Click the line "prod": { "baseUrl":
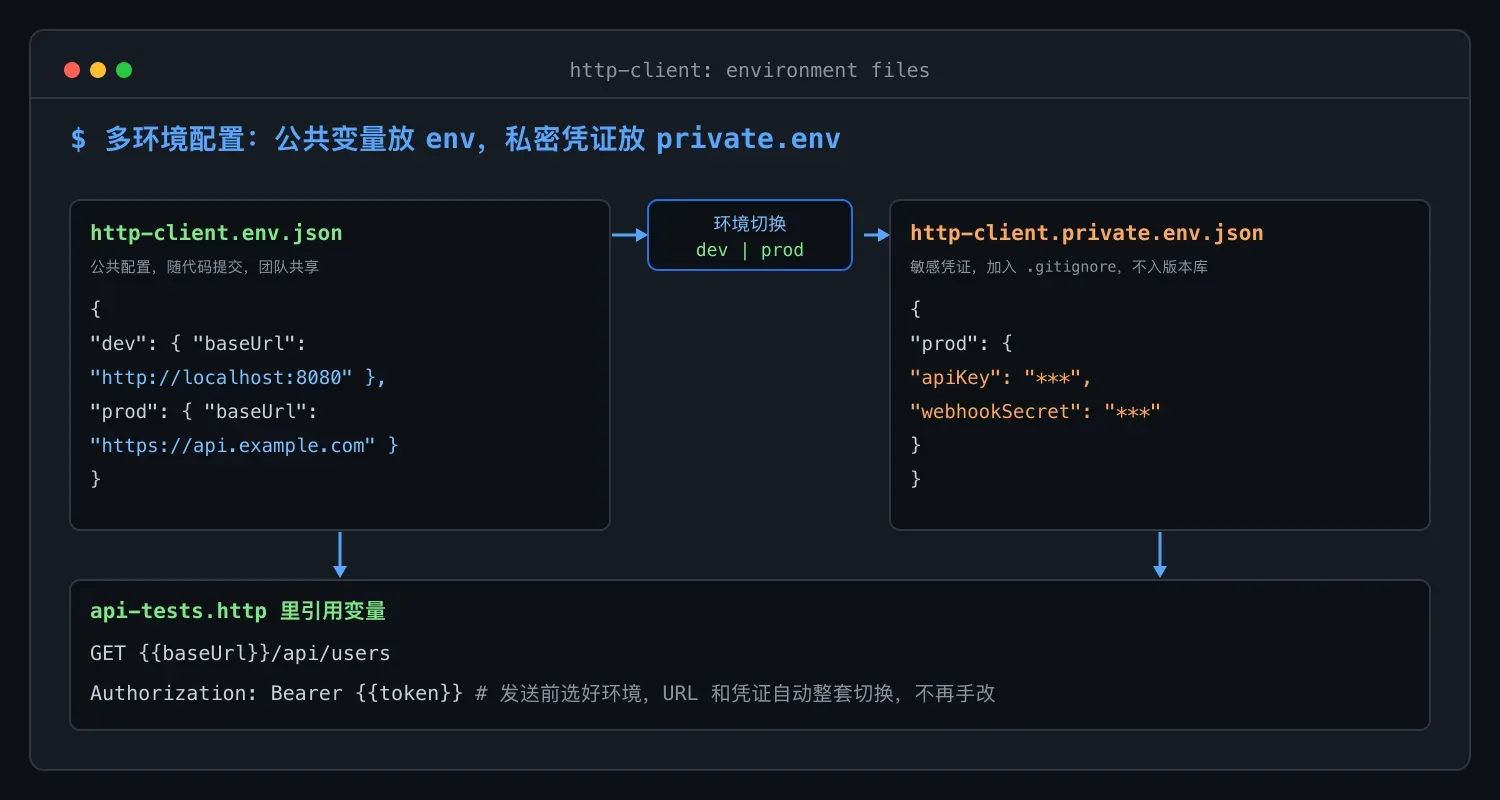Screen dimensions: 1500x800 click(203, 411)
